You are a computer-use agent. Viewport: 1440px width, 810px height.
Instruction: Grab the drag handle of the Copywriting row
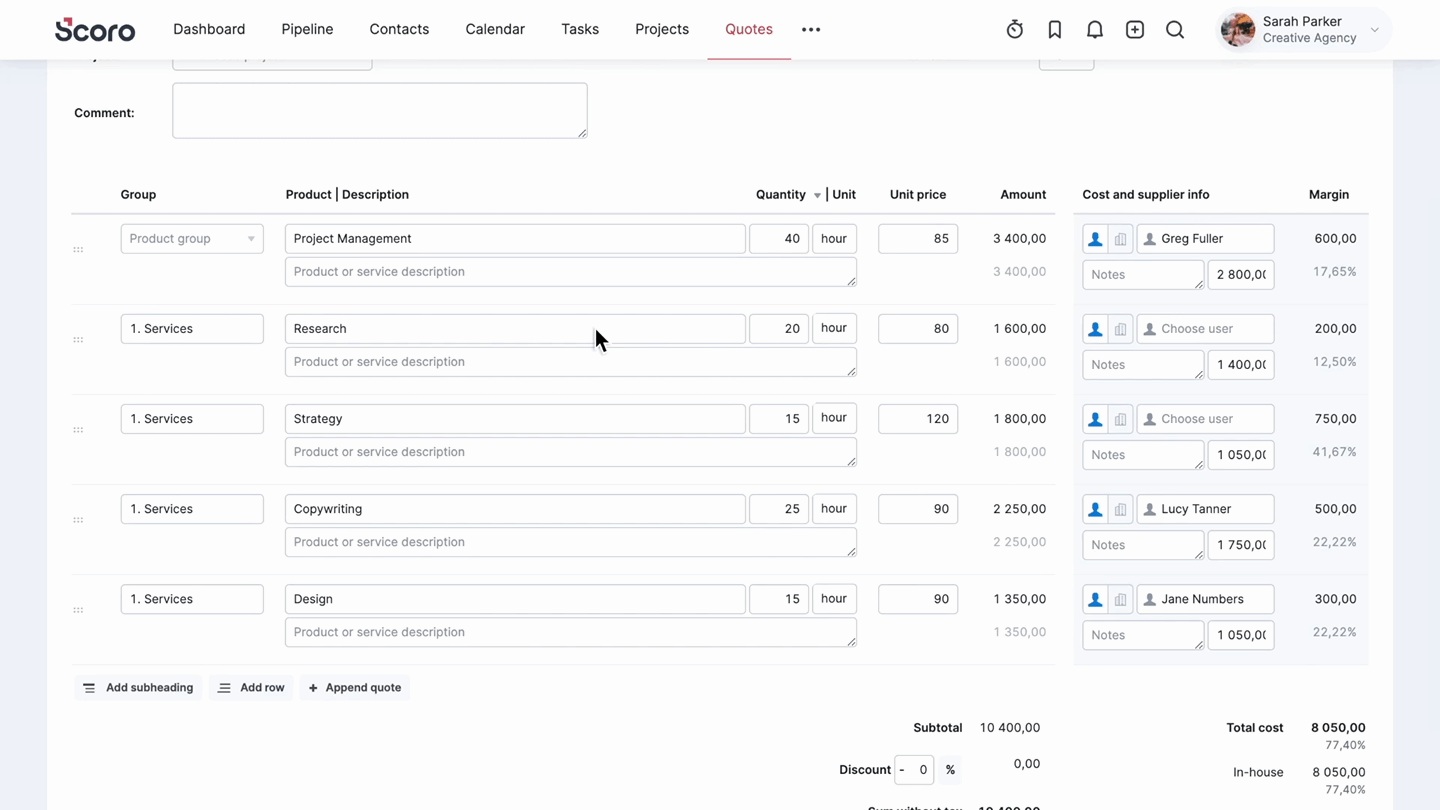point(78,519)
